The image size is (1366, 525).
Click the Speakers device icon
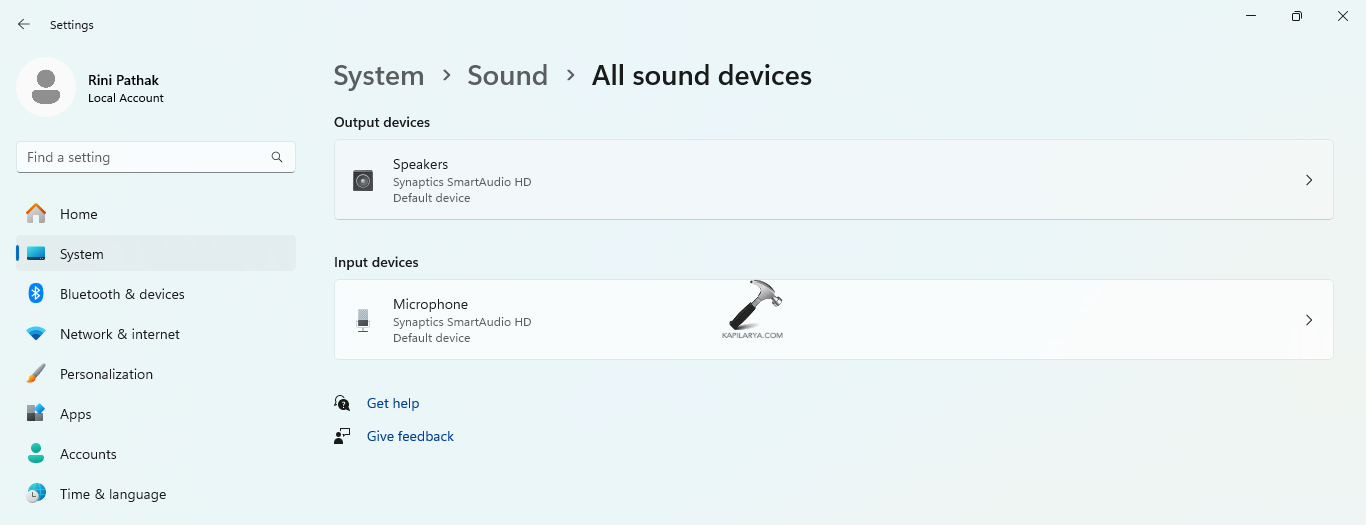(x=363, y=181)
